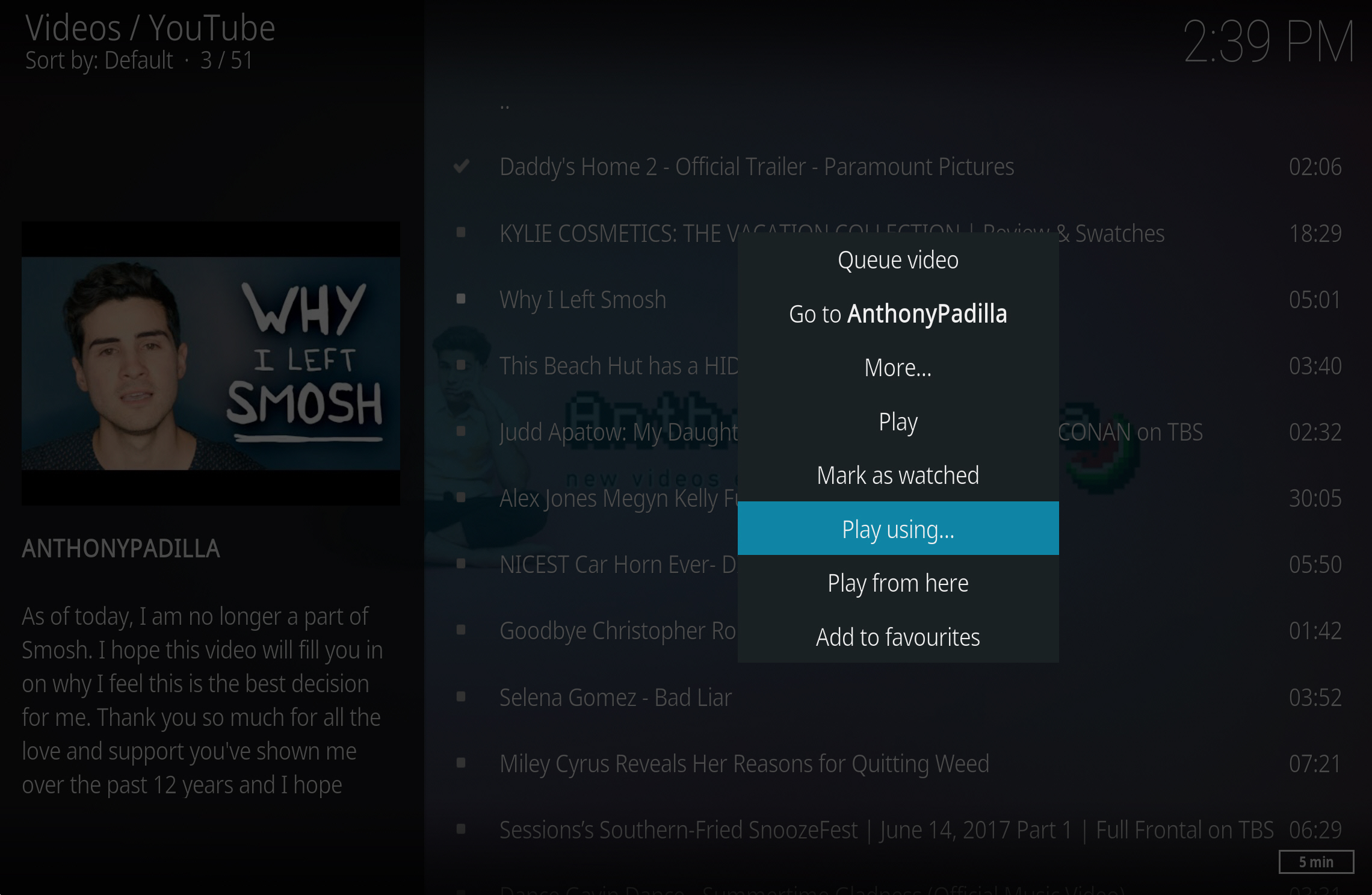Select Add to favourites option

click(x=897, y=636)
